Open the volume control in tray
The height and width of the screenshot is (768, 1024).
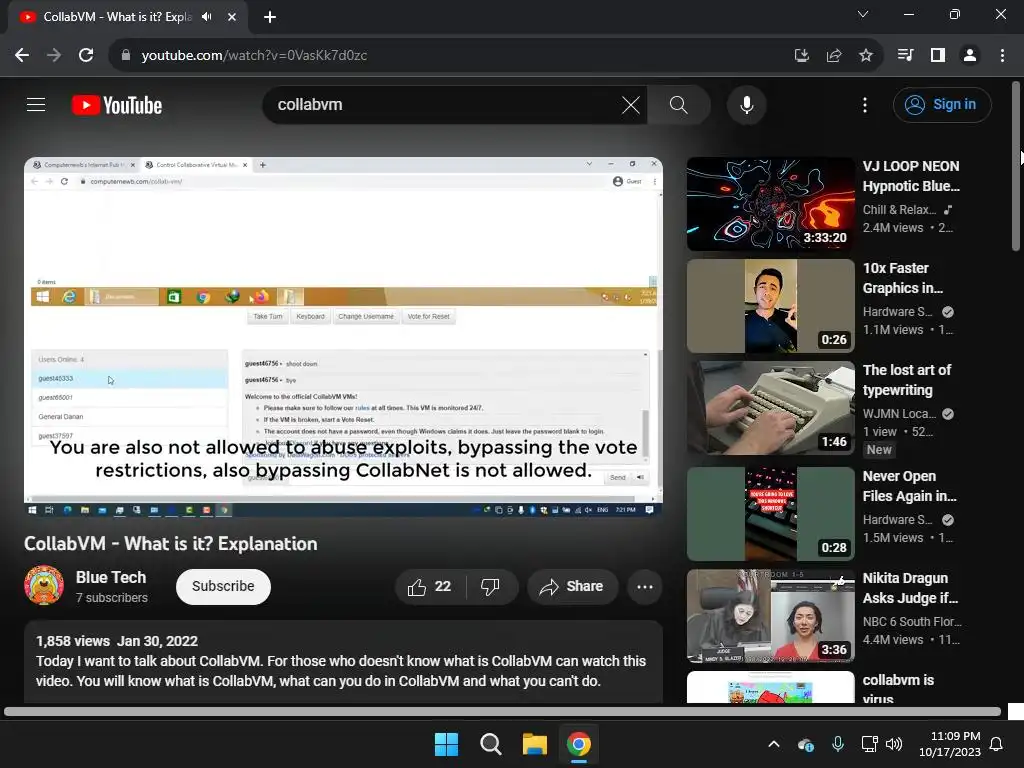(x=894, y=744)
